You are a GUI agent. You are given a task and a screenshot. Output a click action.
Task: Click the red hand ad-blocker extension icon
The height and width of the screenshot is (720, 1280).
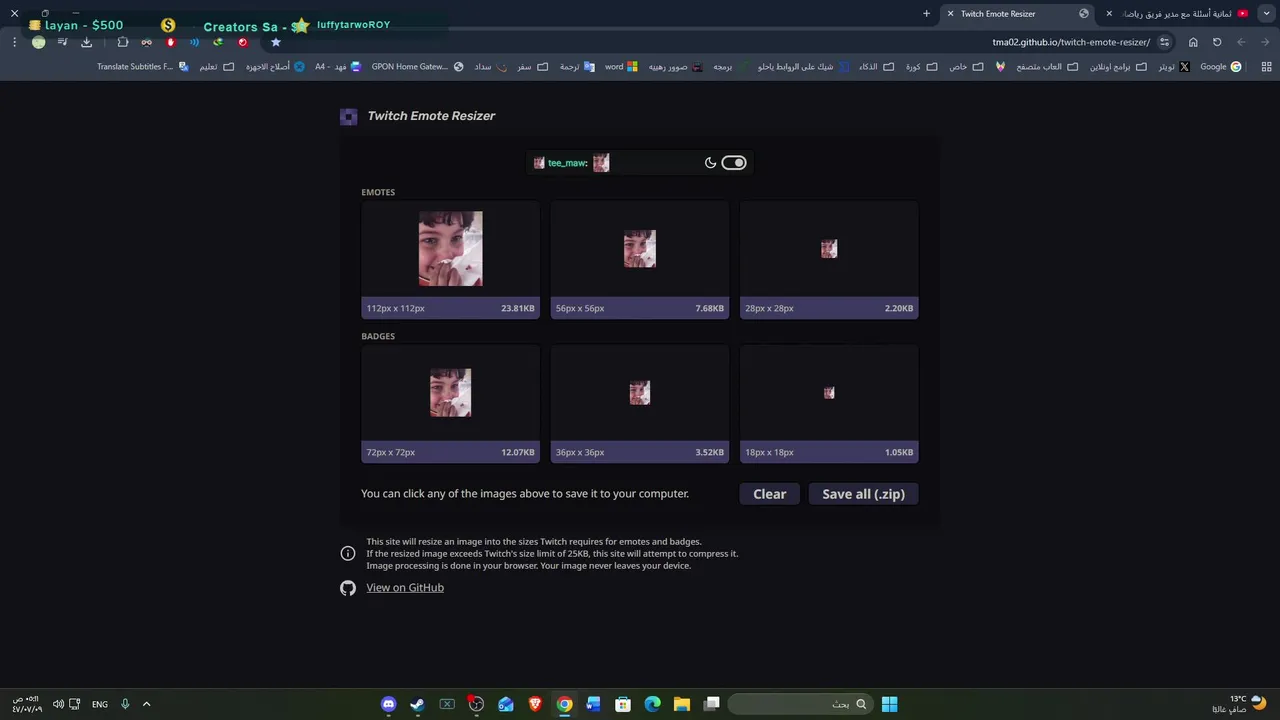click(x=170, y=42)
